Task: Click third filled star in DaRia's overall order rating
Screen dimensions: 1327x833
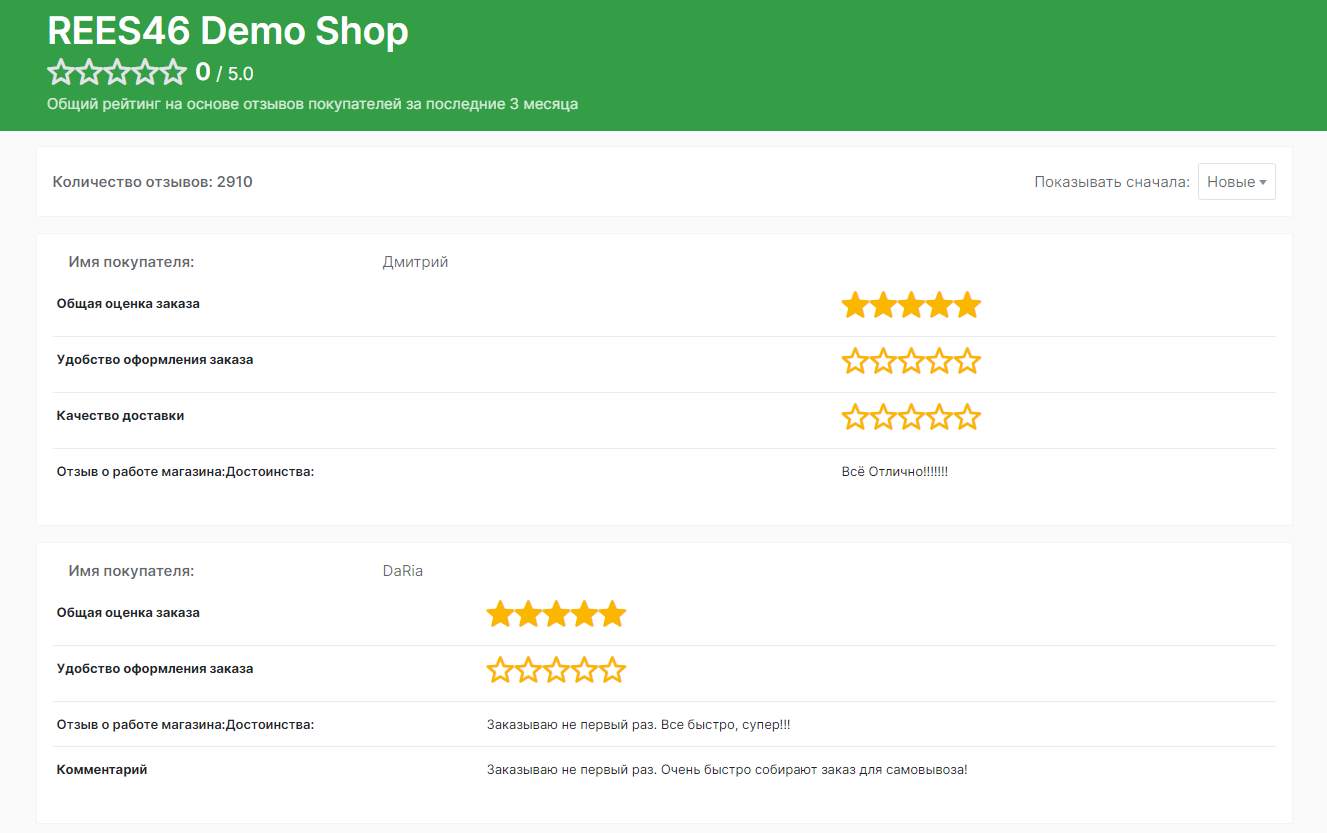Action: click(556, 615)
